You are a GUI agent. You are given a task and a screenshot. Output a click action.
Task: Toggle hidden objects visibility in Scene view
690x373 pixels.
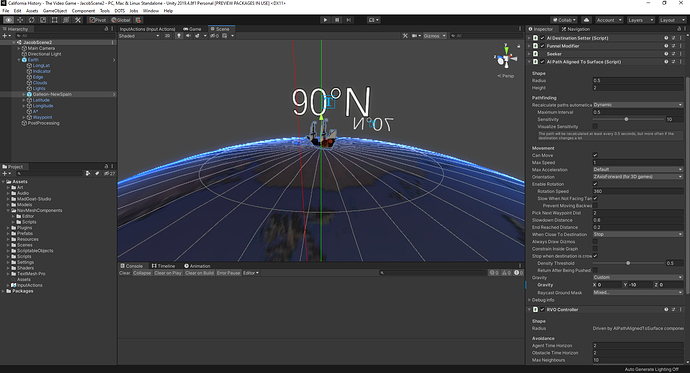click(x=214, y=36)
